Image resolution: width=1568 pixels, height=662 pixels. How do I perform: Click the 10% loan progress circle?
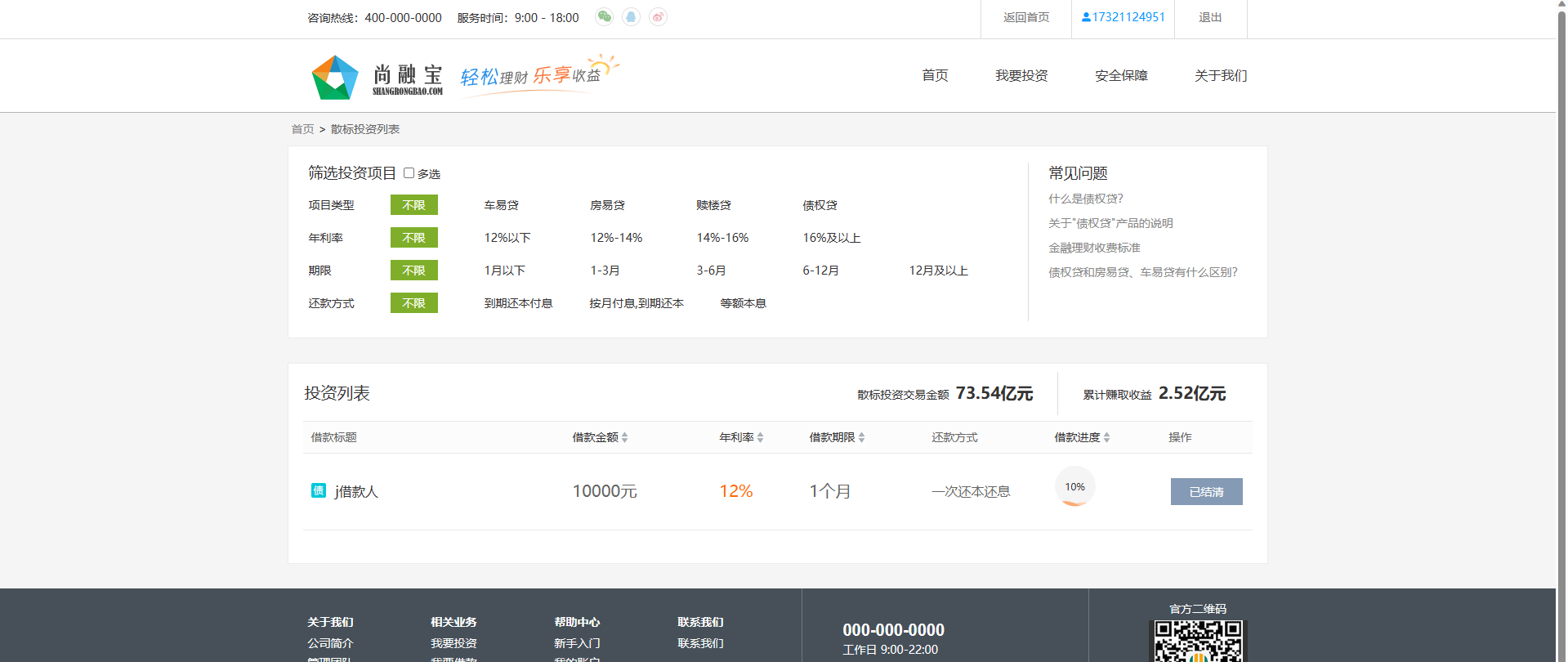tap(1074, 486)
